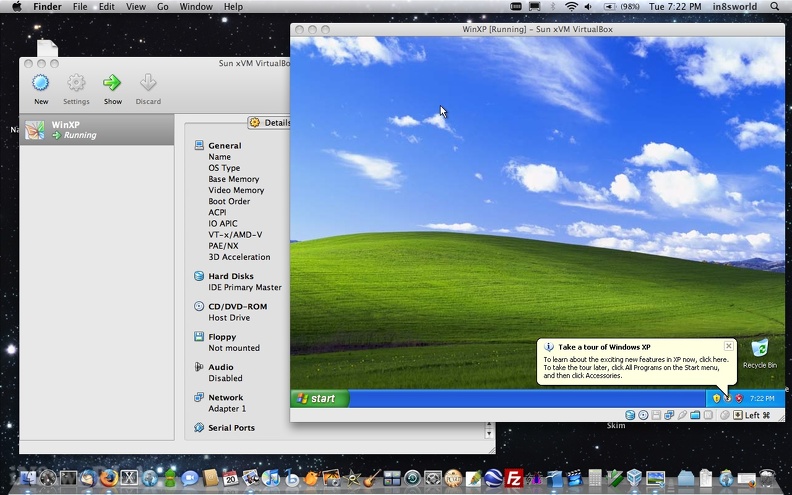Select the WinXP machine in the list
The height and width of the screenshot is (495, 792).
pyautogui.click(x=96, y=130)
